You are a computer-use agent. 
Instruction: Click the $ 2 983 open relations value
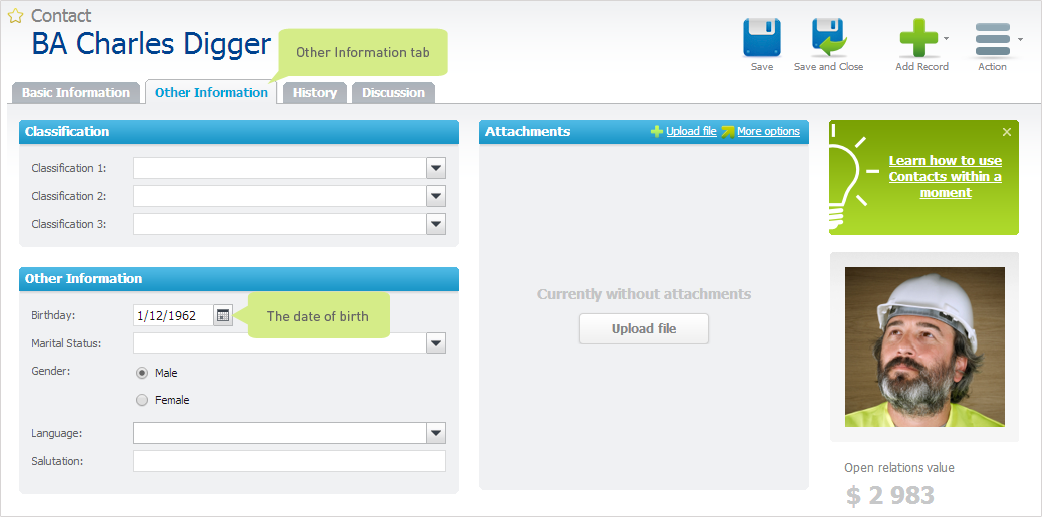890,496
